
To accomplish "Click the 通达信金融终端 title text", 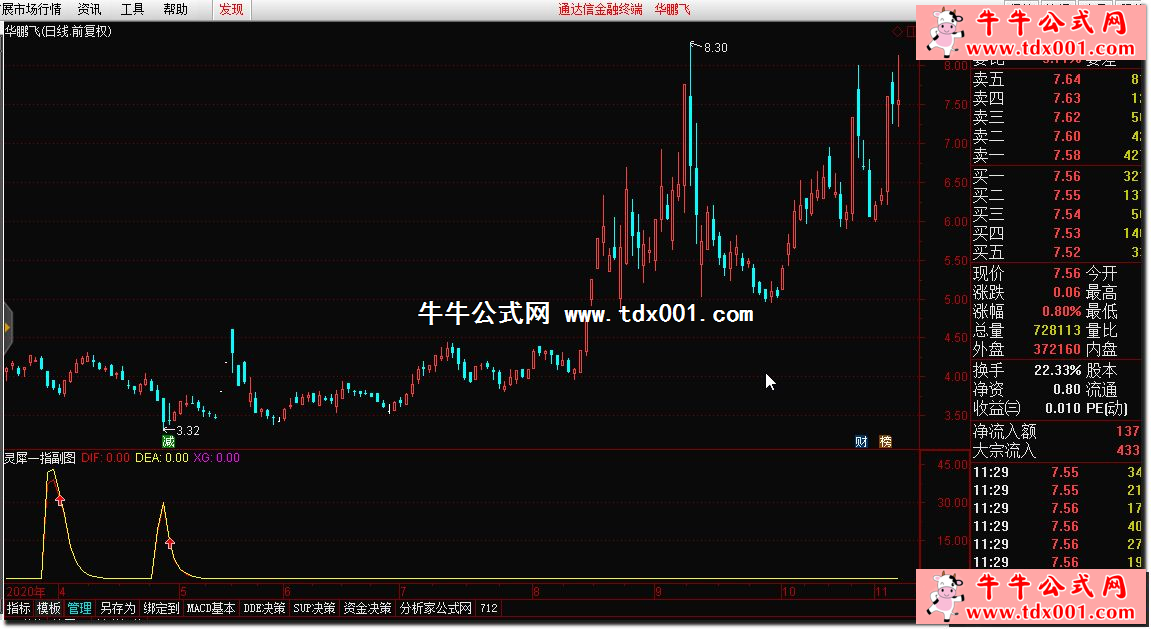I will pyautogui.click(x=600, y=10).
